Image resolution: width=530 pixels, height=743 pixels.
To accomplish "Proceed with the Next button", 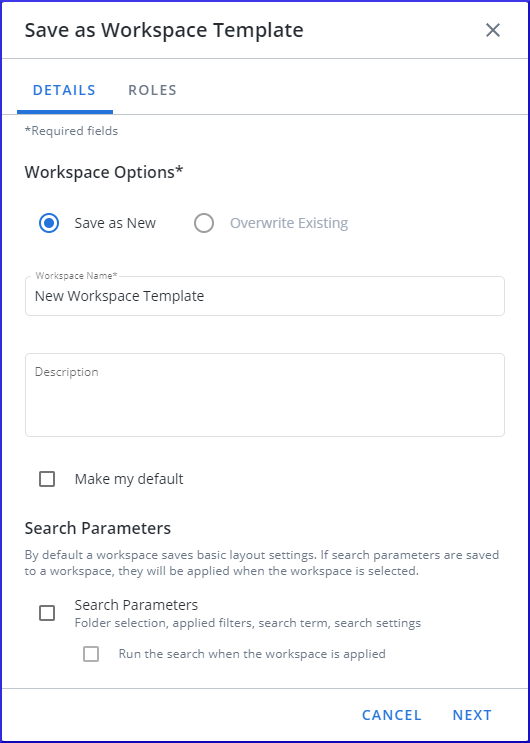I will click(x=472, y=715).
